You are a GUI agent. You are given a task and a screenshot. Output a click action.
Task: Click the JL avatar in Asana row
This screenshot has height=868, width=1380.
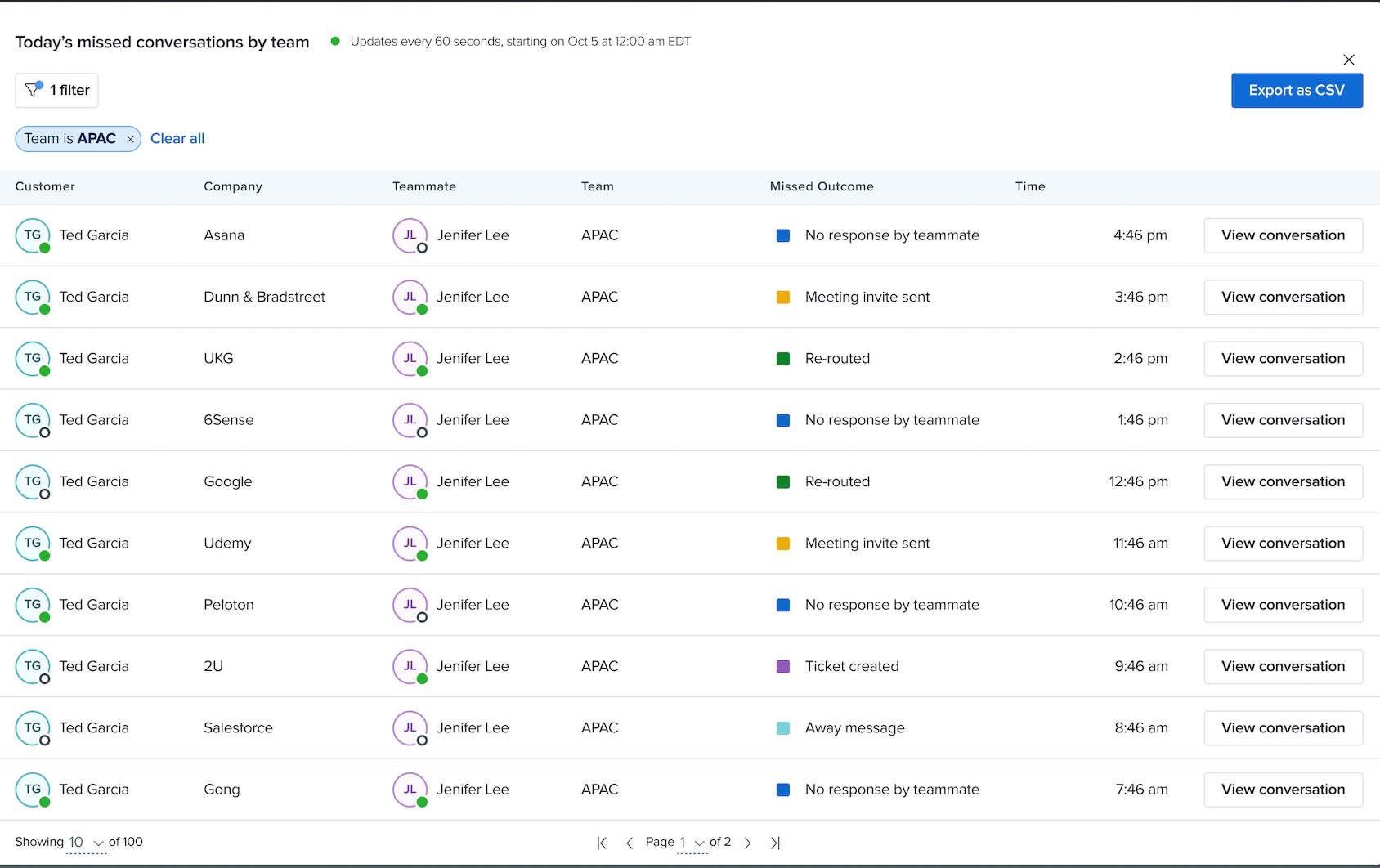click(410, 235)
